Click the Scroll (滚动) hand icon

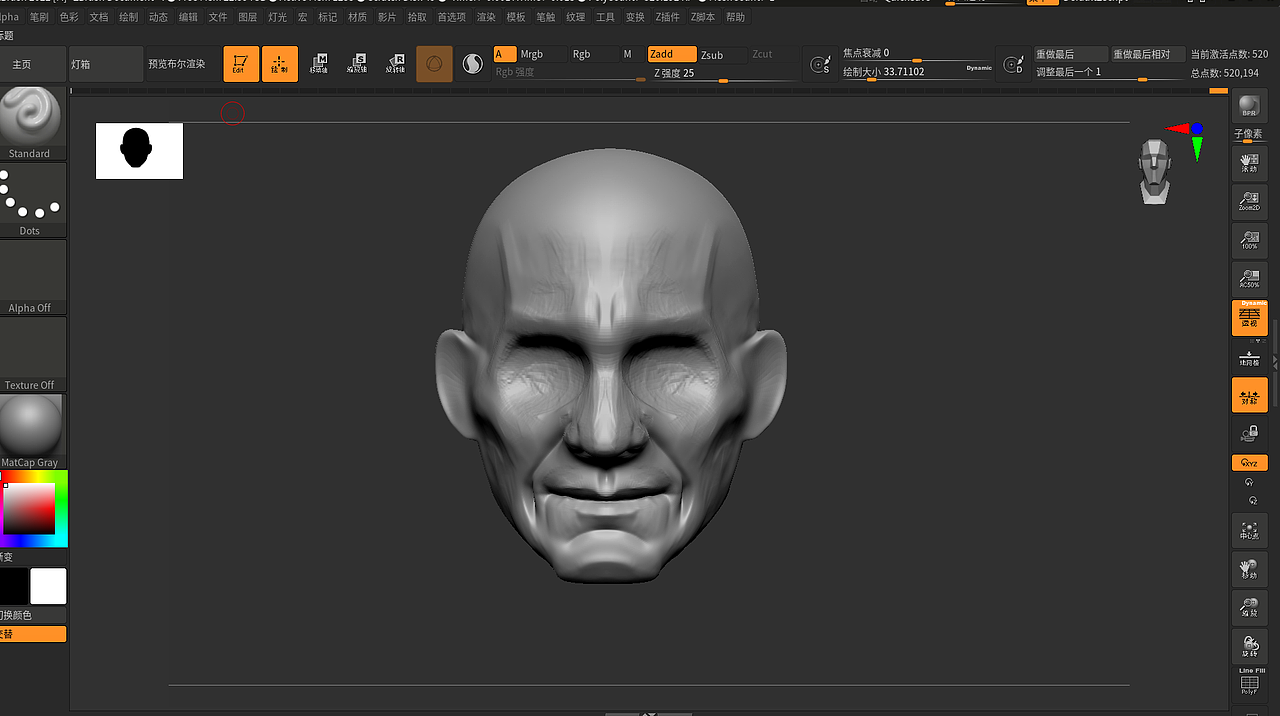1249,163
